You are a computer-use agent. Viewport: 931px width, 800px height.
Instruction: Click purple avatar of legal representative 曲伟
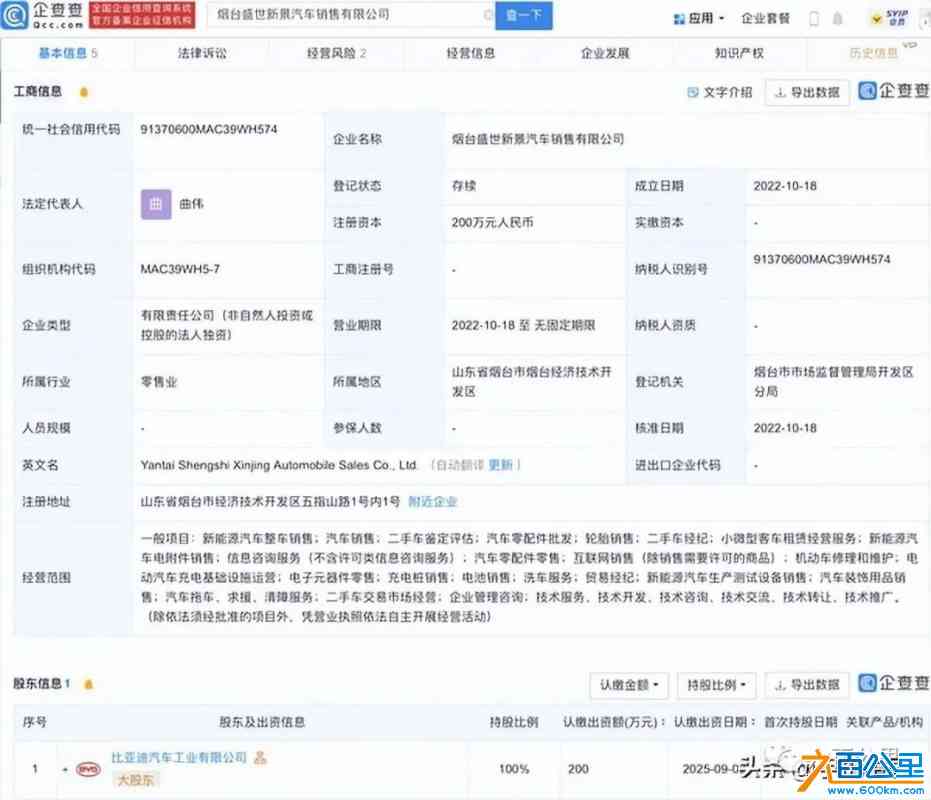[156, 204]
